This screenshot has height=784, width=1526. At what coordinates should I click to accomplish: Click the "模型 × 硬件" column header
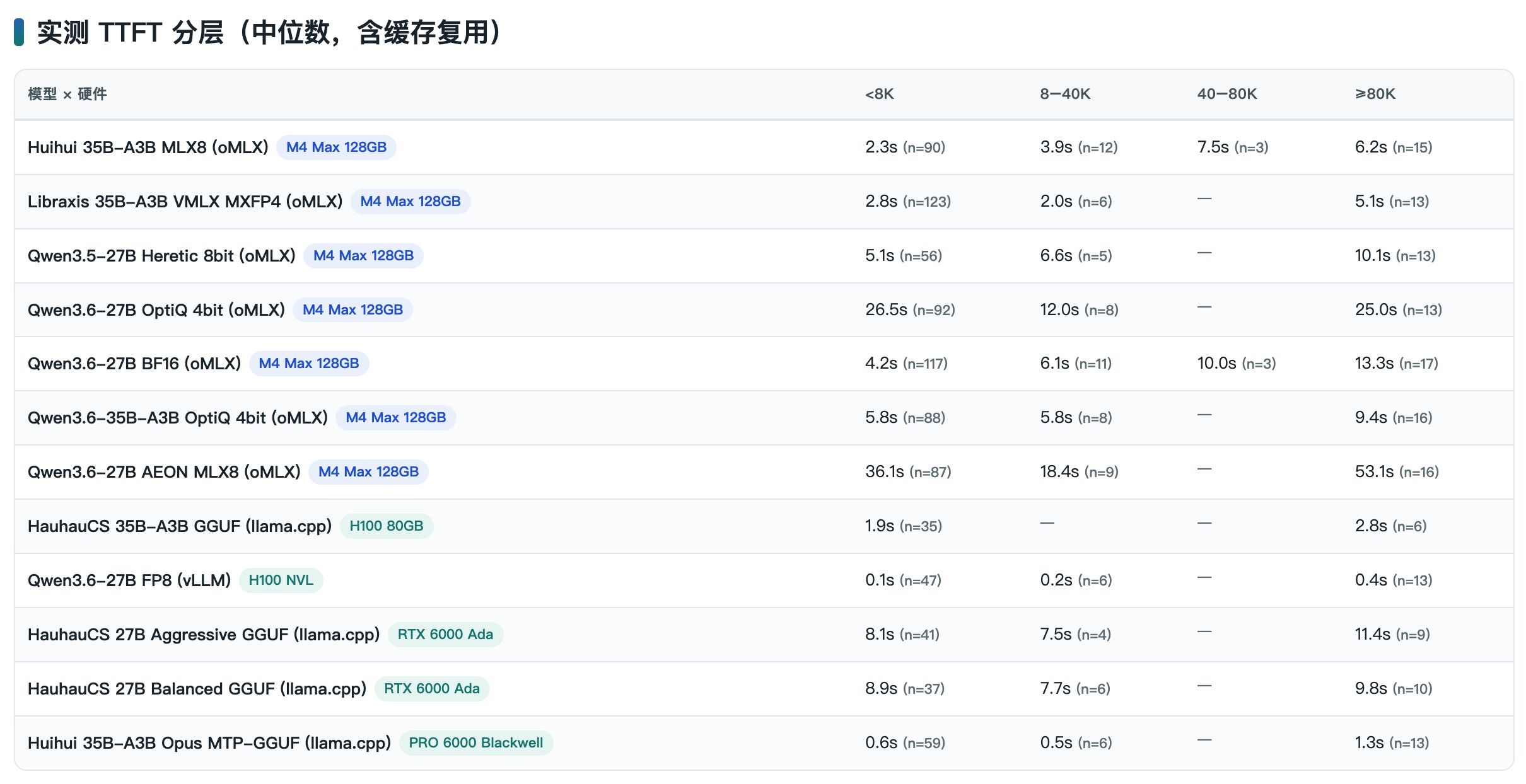(67, 94)
